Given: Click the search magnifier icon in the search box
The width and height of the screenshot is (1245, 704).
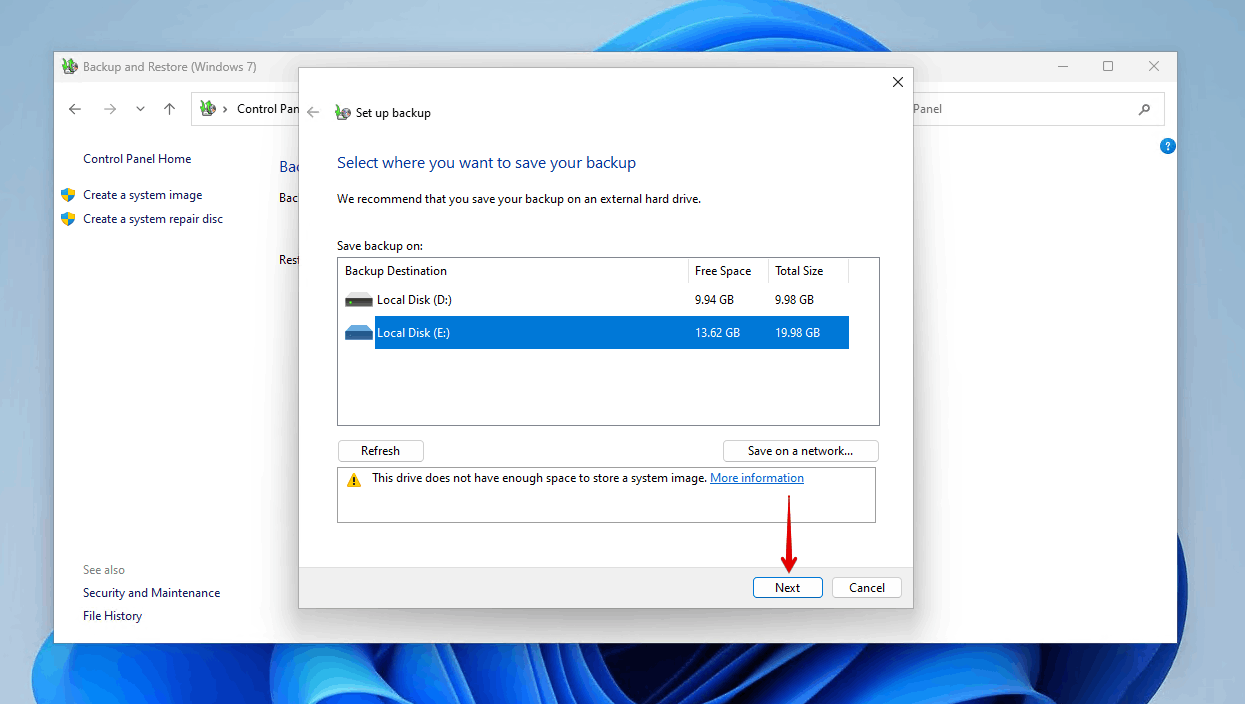Looking at the screenshot, I should pyautogui.click(x=1143, y=108).
